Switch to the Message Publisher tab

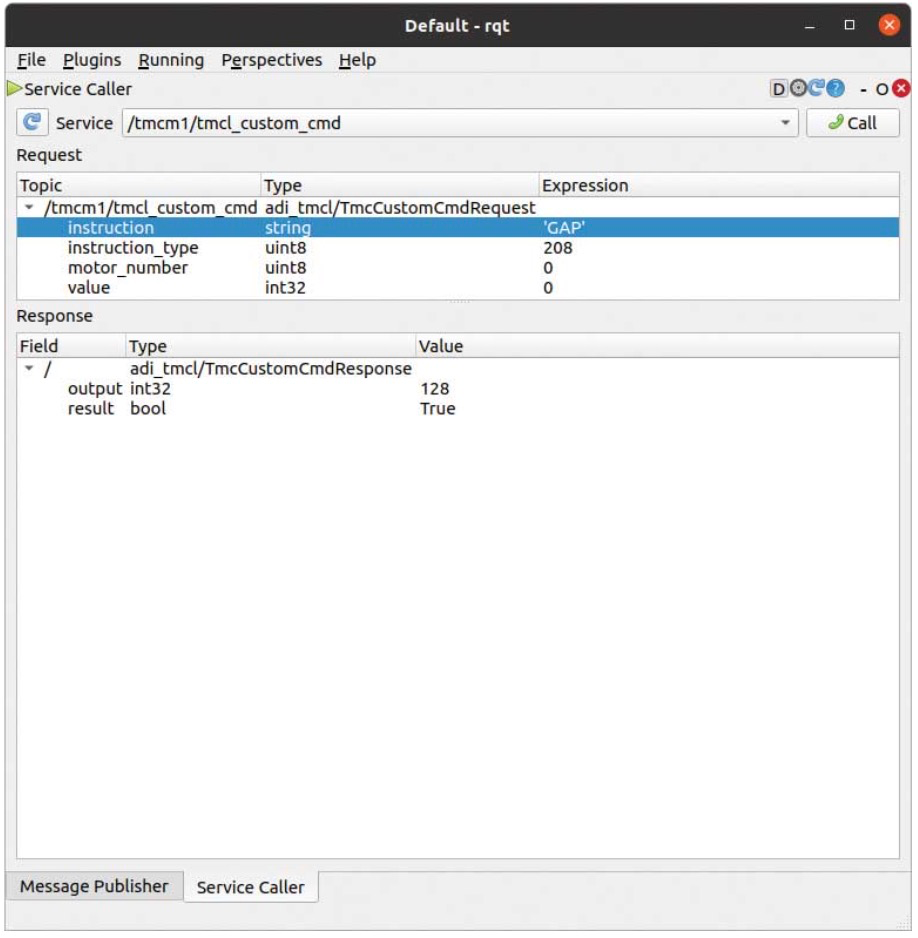coord(95,886)
